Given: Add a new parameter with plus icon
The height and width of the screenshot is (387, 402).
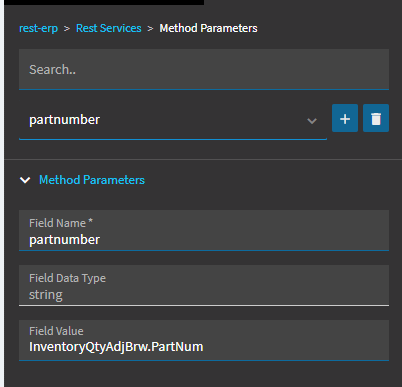Looking at the screenshot, I should 345,118.
